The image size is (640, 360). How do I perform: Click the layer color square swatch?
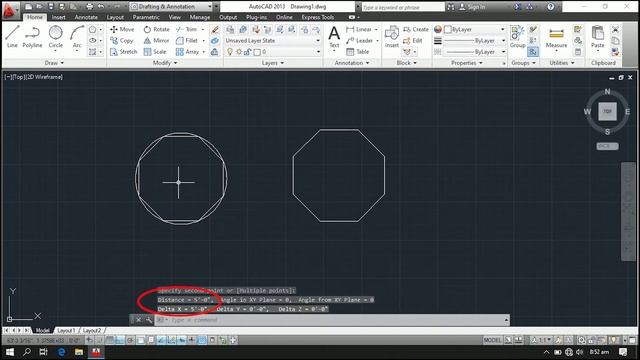pos(257,52)
